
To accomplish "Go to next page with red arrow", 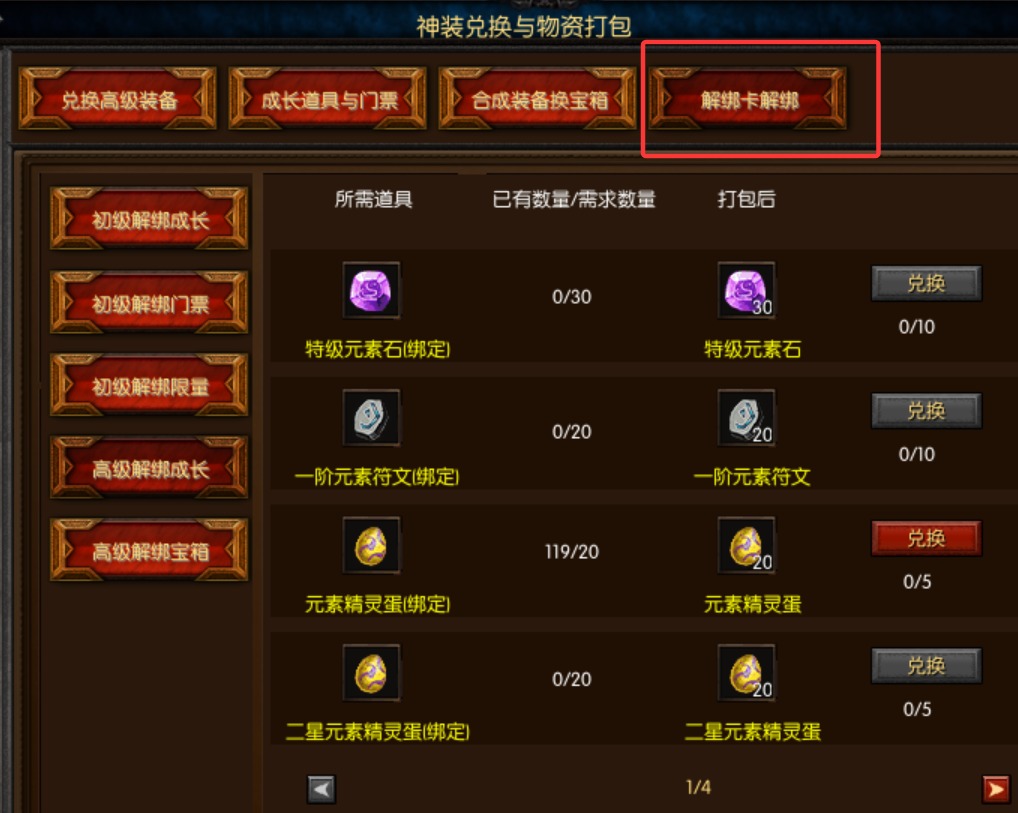I will [x=996, y=789].
